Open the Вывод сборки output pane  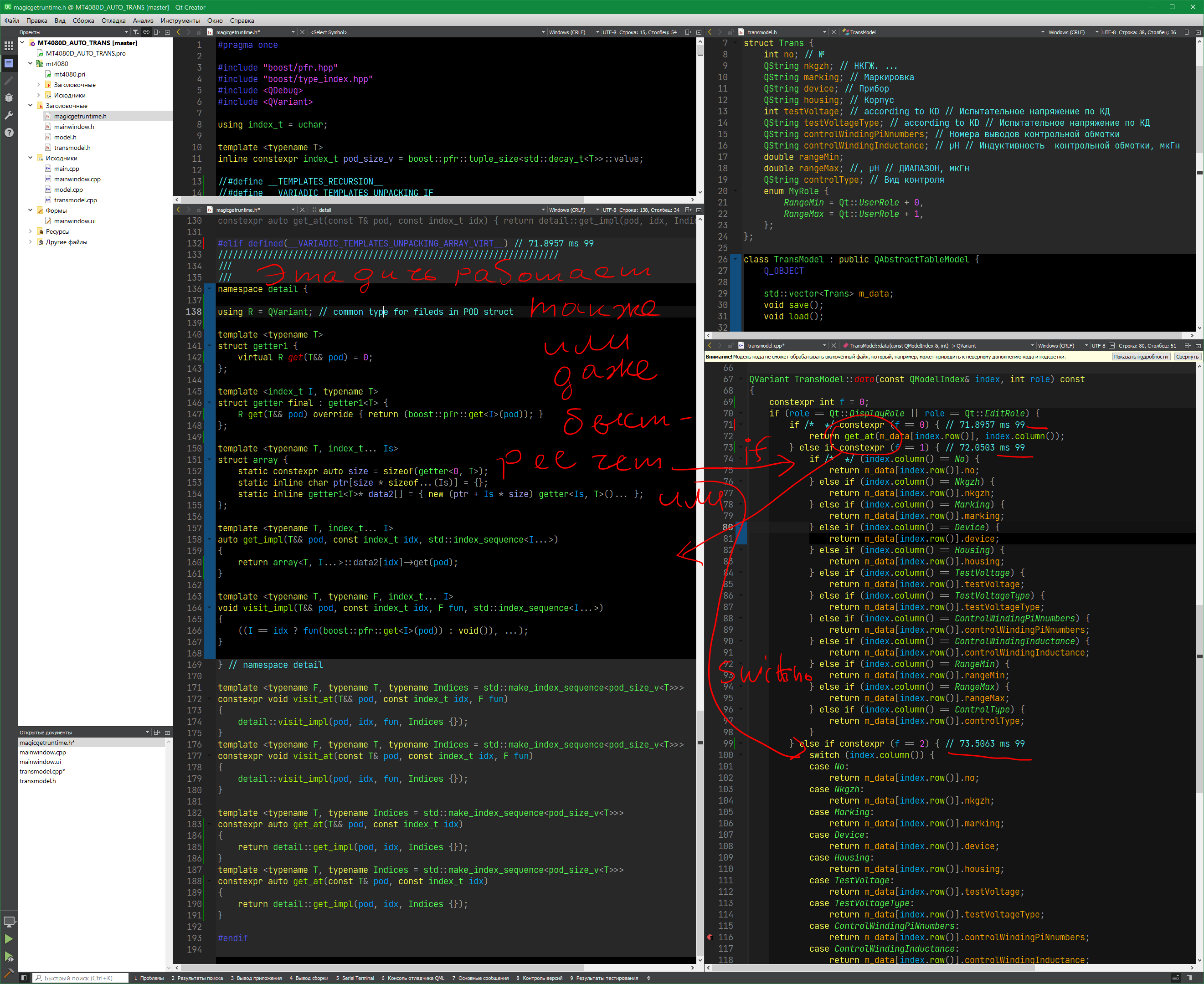coord(309,978)
